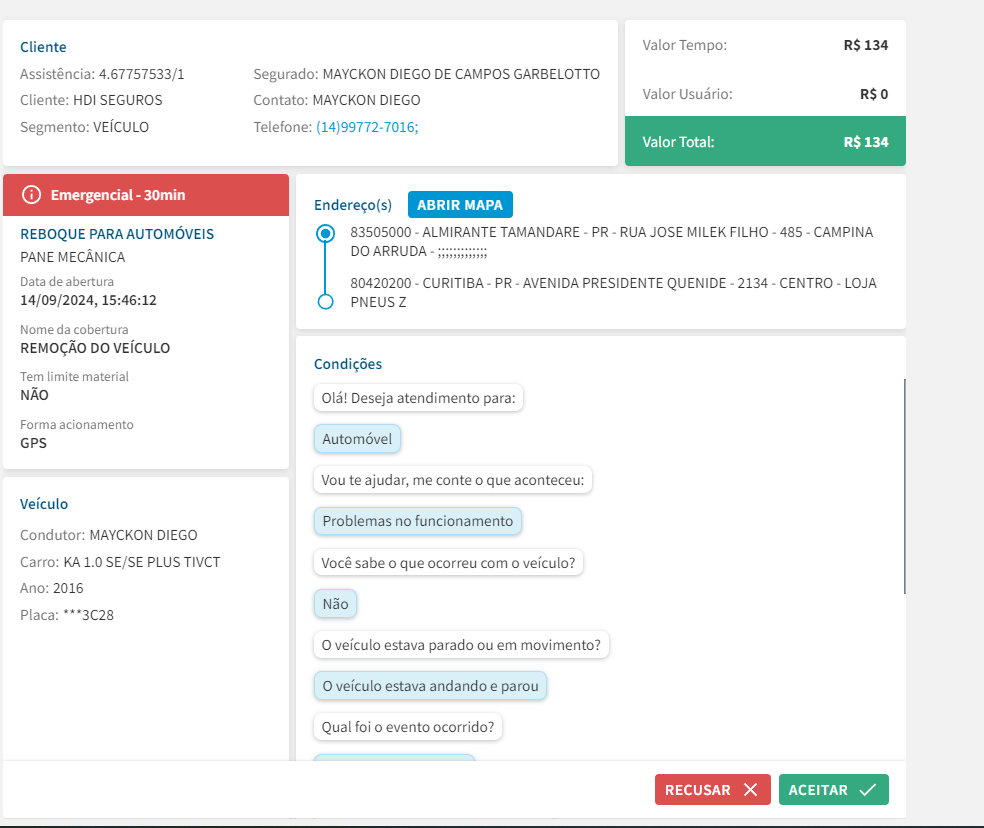The width and height of the screenshot is (984, 828).
Task: Click the Automóvel answer chip
Action: (357, 439)
